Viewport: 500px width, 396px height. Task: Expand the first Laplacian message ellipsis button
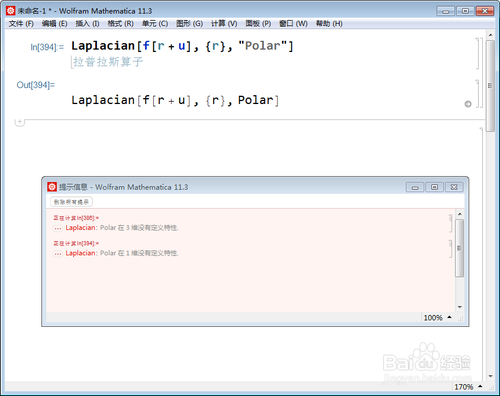coord(58,228)
